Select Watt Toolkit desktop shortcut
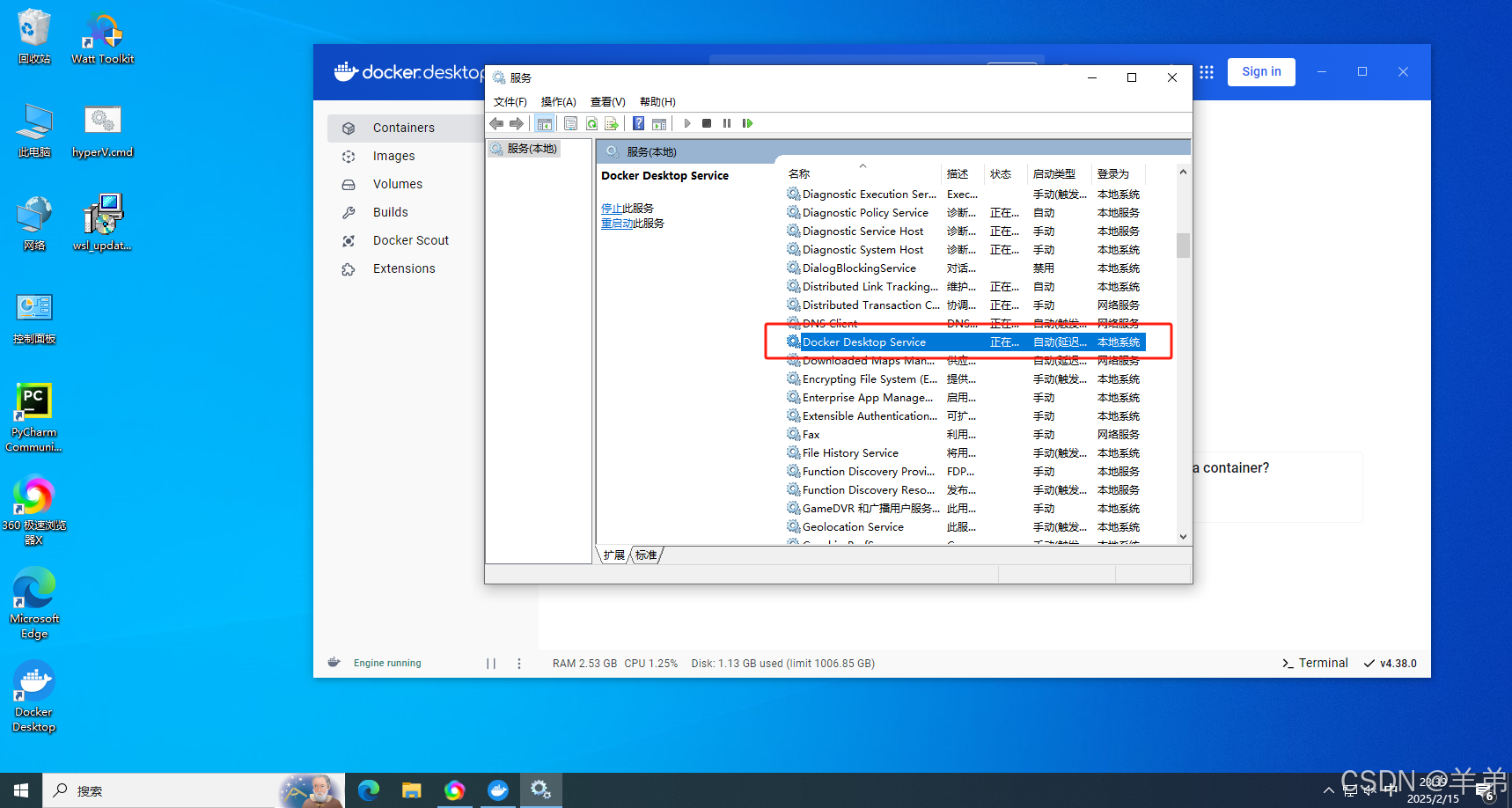The width and height of the screenshot is (1512, 808). tap(103, 39)
